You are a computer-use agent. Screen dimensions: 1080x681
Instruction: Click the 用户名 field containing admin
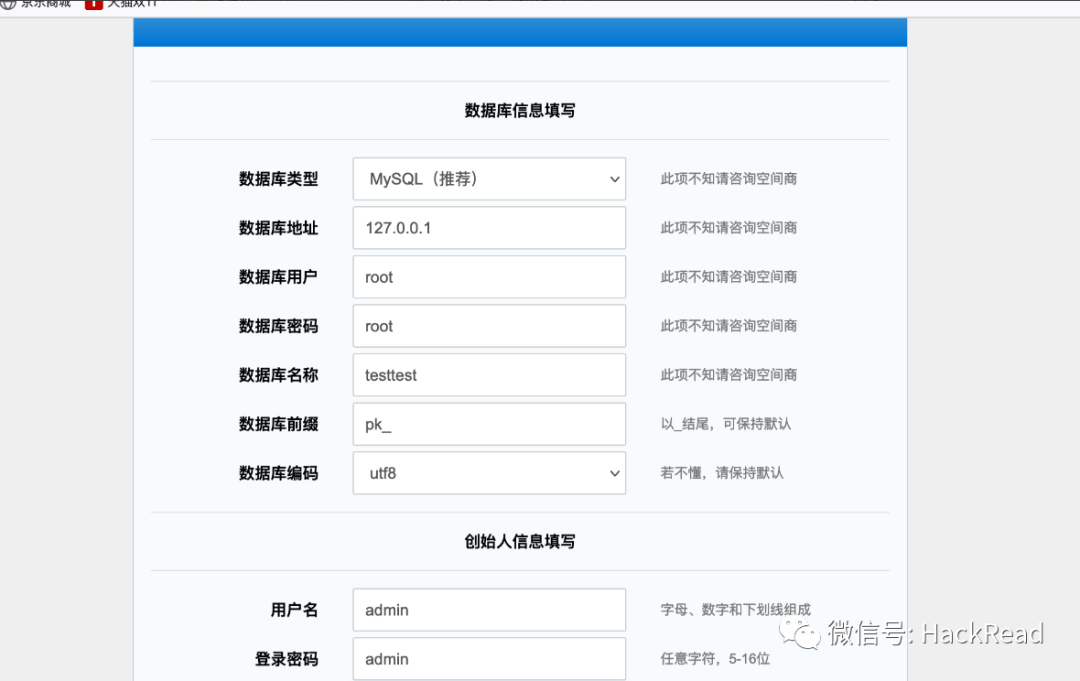tap(489, 610)
